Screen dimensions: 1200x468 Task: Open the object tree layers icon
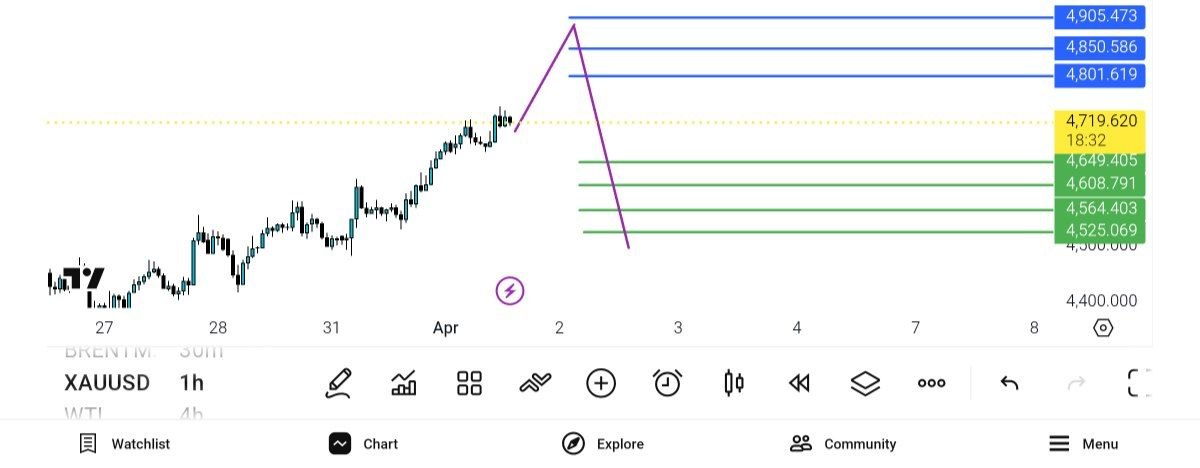coord(865,383)
